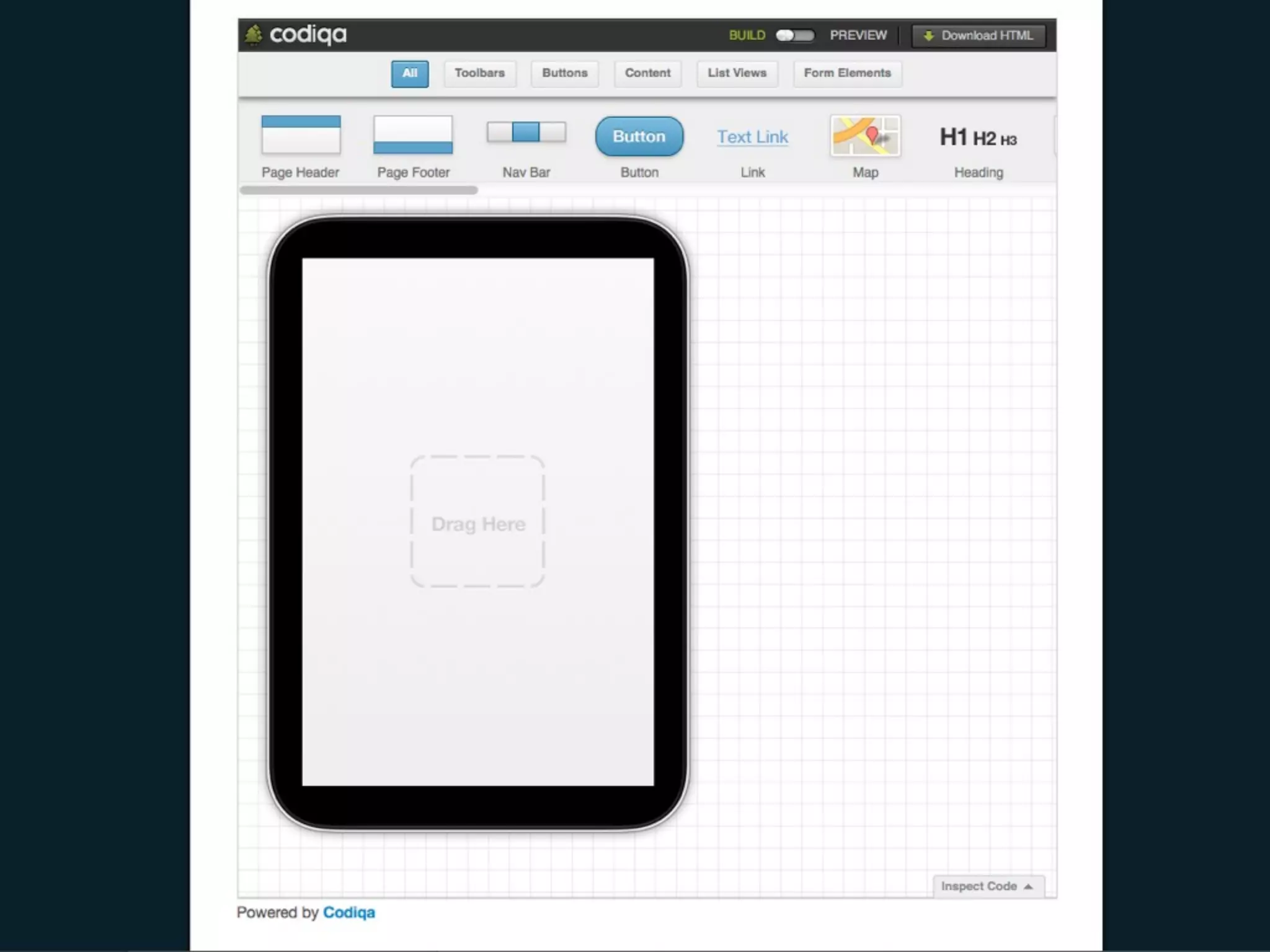Screen dimensions: 1270x952
Task: Open the Toolbars category tab
Action: click(479, 73)
